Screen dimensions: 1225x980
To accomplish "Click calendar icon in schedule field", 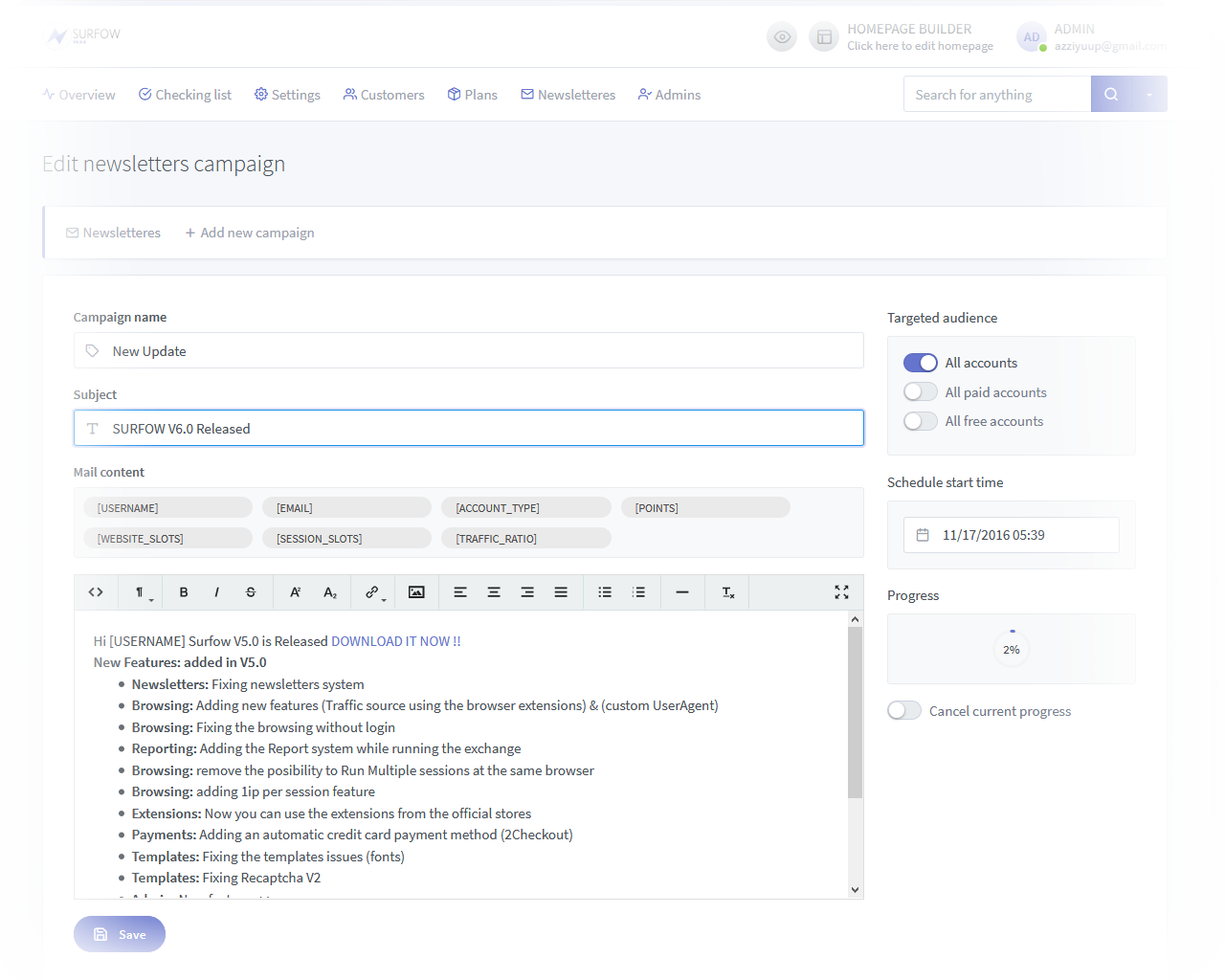I will (x=923, y=535).
